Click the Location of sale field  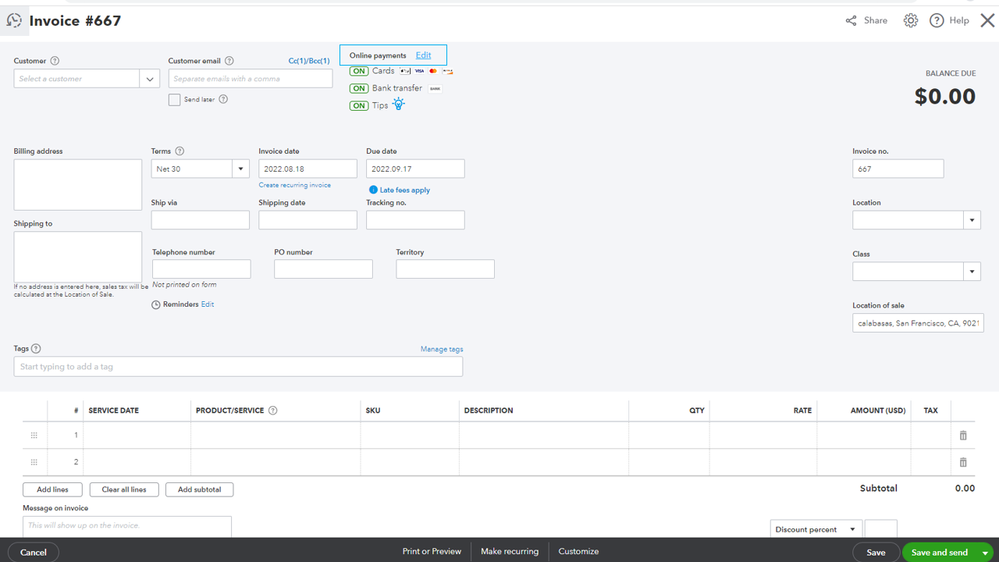pos(918,323)
